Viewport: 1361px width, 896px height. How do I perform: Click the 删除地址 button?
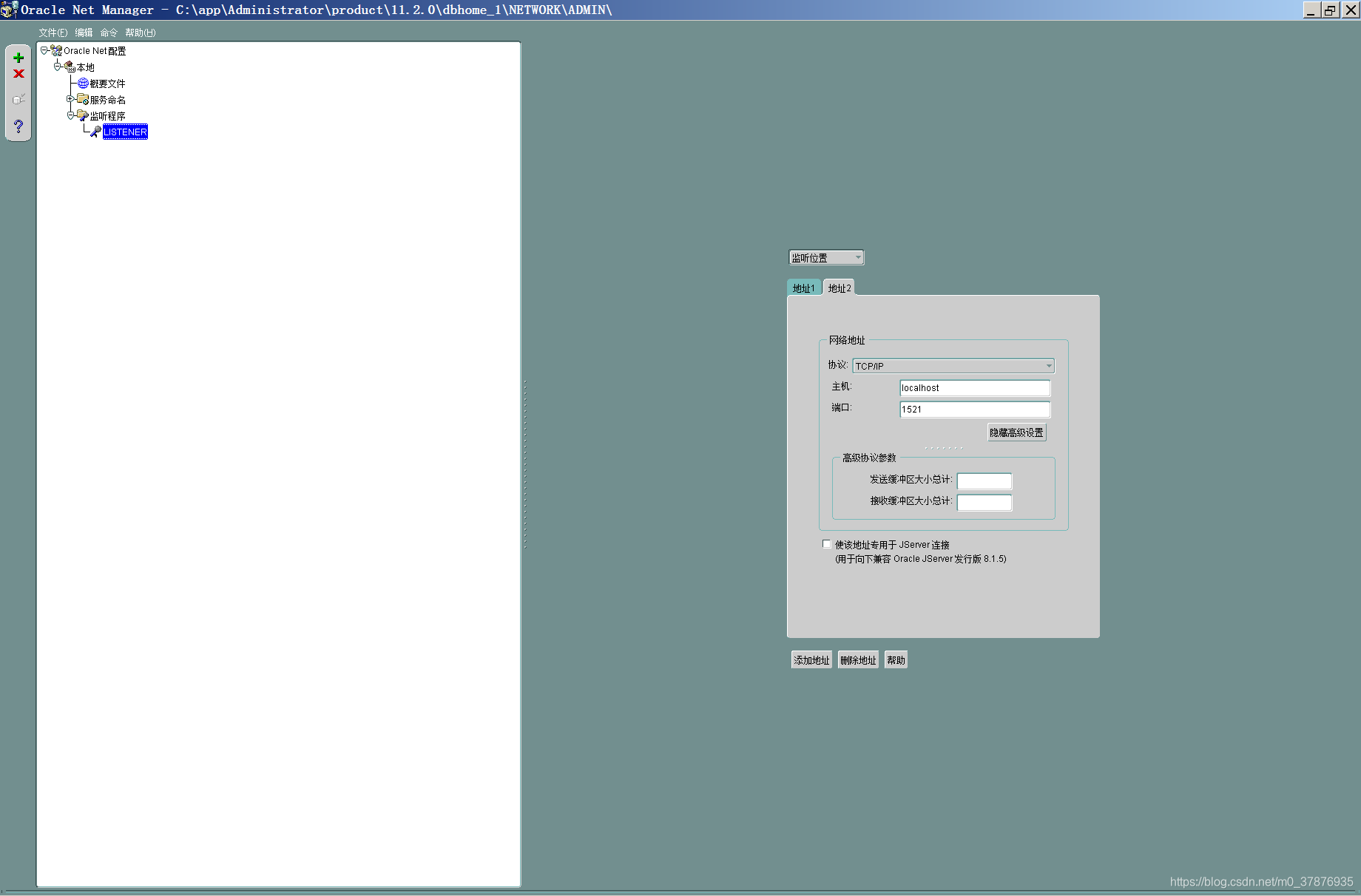858,660
